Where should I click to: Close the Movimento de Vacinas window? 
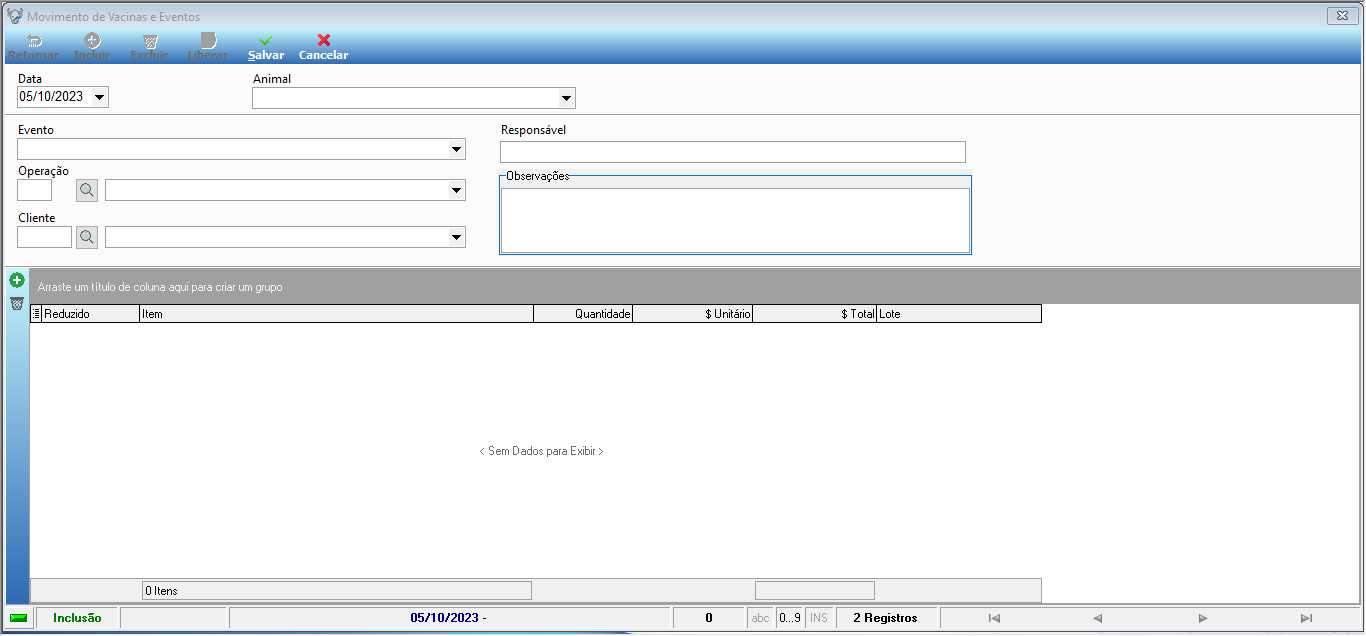click(x=1340, y=16)
